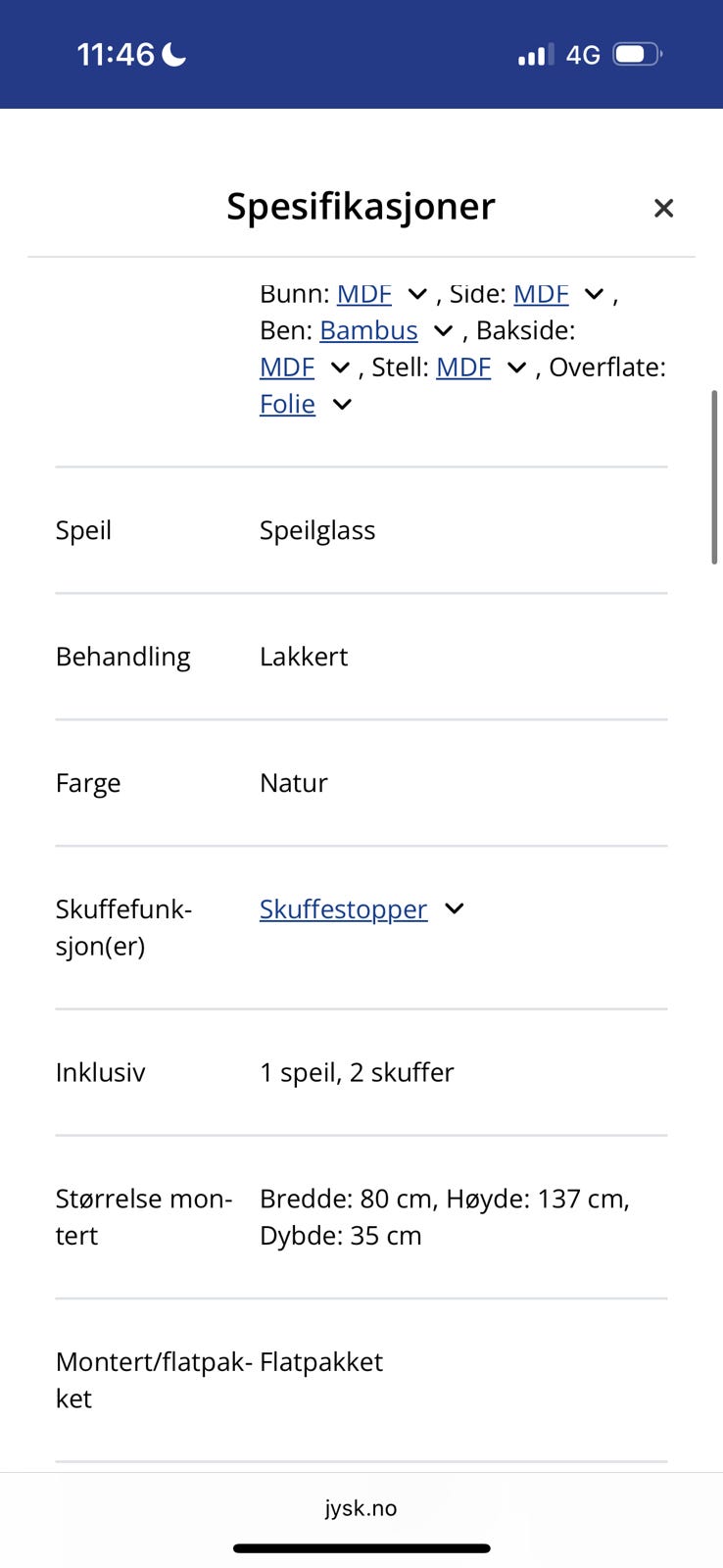Image resolution: width=723 pixels, height=1568 pixels.
Task: Click the vertical scrollbar thumb
Action: click(714, 476)
